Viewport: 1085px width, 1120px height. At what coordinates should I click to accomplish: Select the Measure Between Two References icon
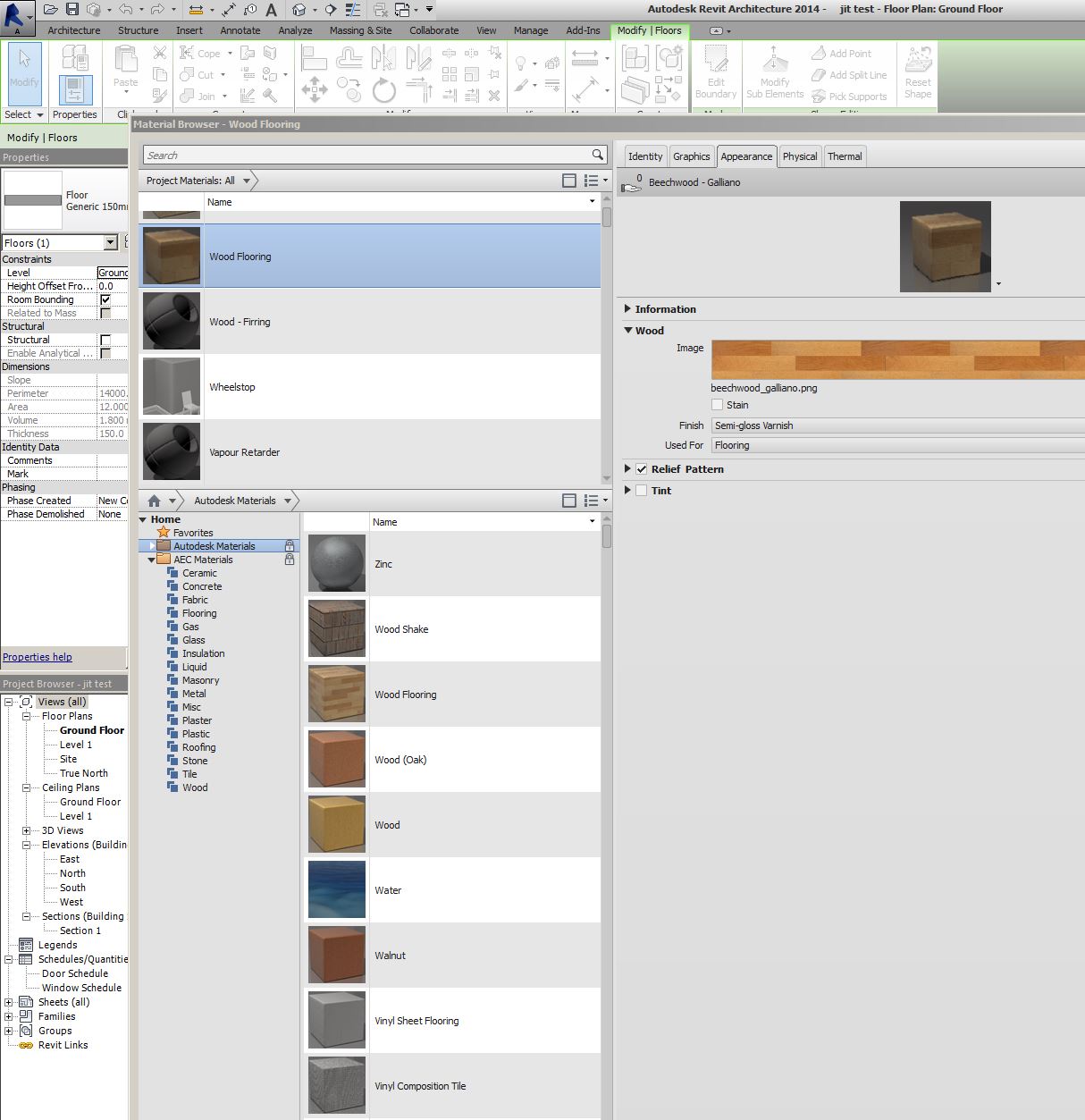pyautogui.click(x=196, y=9)
